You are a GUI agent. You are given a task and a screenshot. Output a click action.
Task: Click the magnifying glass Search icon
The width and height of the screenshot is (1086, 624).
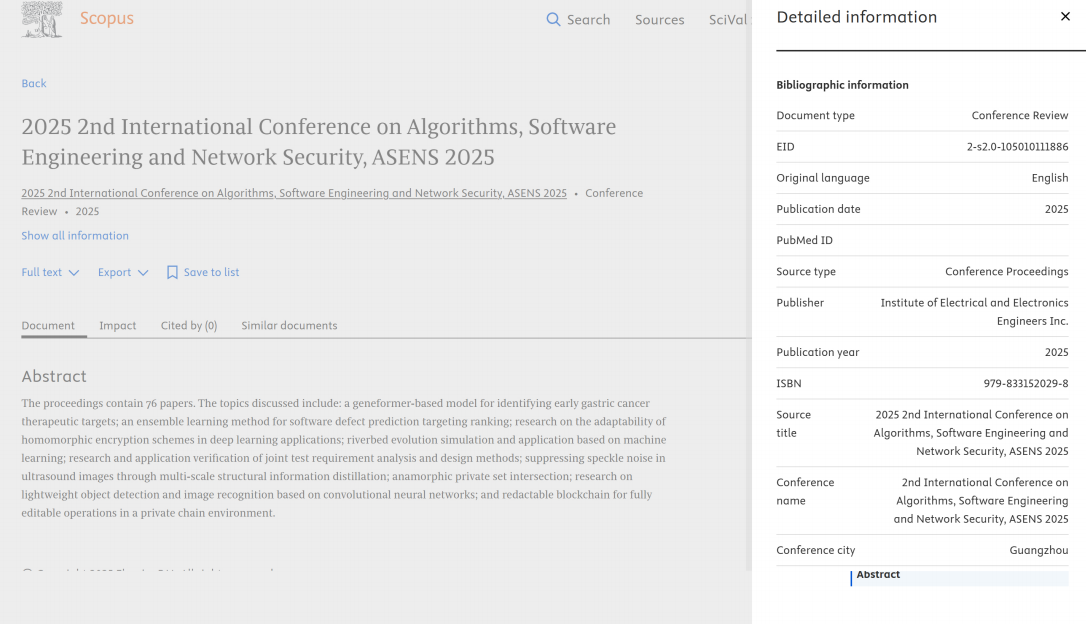[x=553, y=20]
